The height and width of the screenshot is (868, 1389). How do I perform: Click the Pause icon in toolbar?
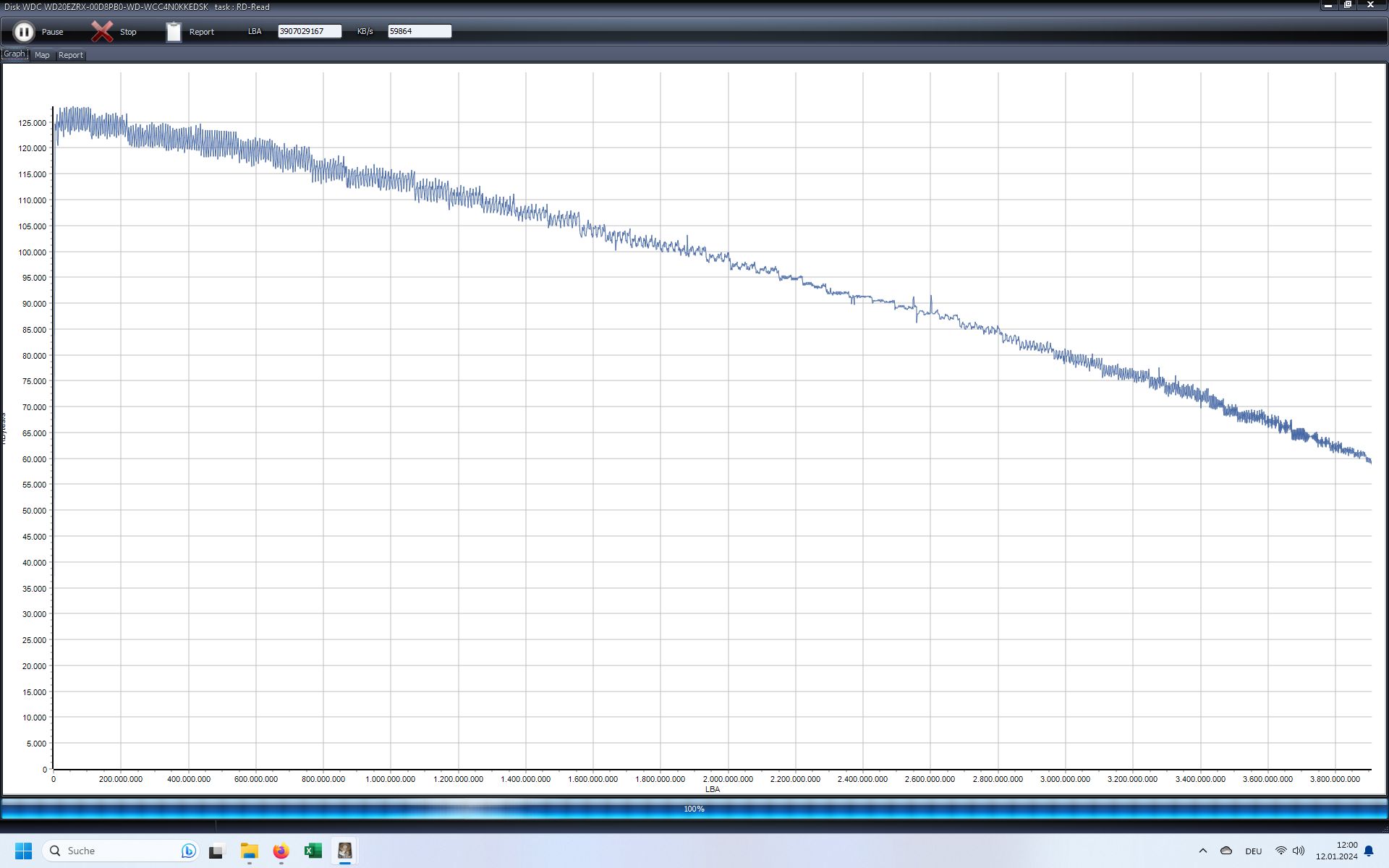coord(24,32)
